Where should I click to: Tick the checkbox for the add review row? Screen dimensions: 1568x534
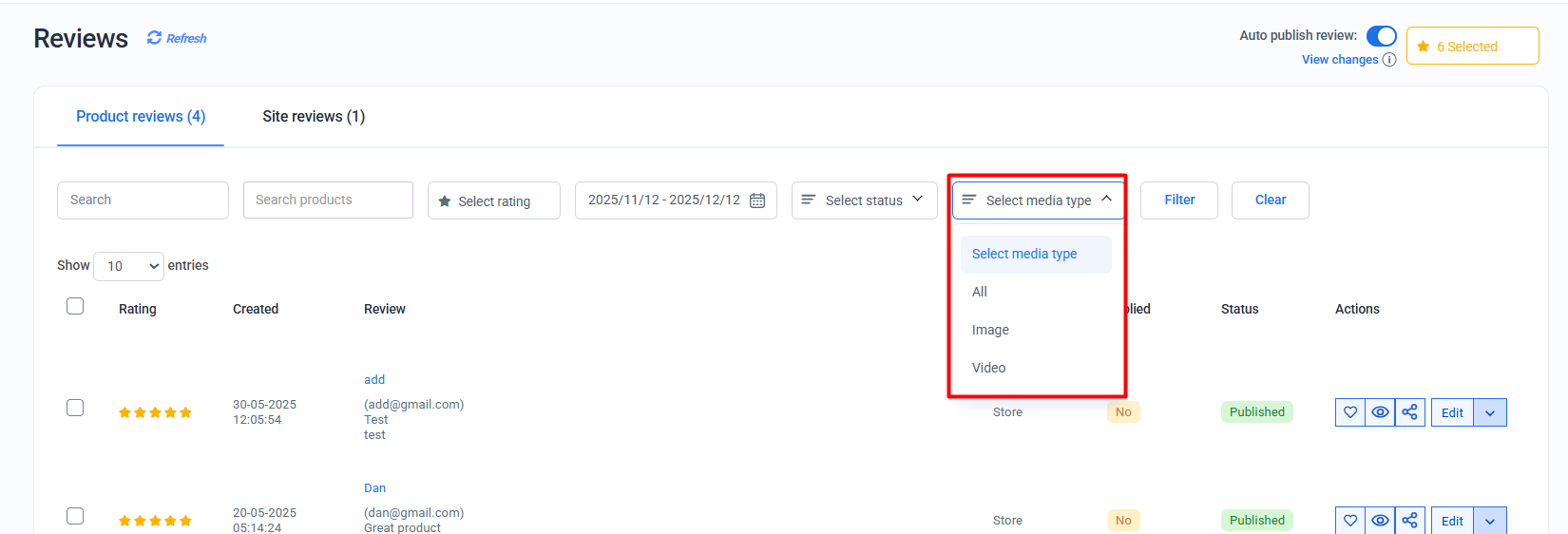pos(75,408)
